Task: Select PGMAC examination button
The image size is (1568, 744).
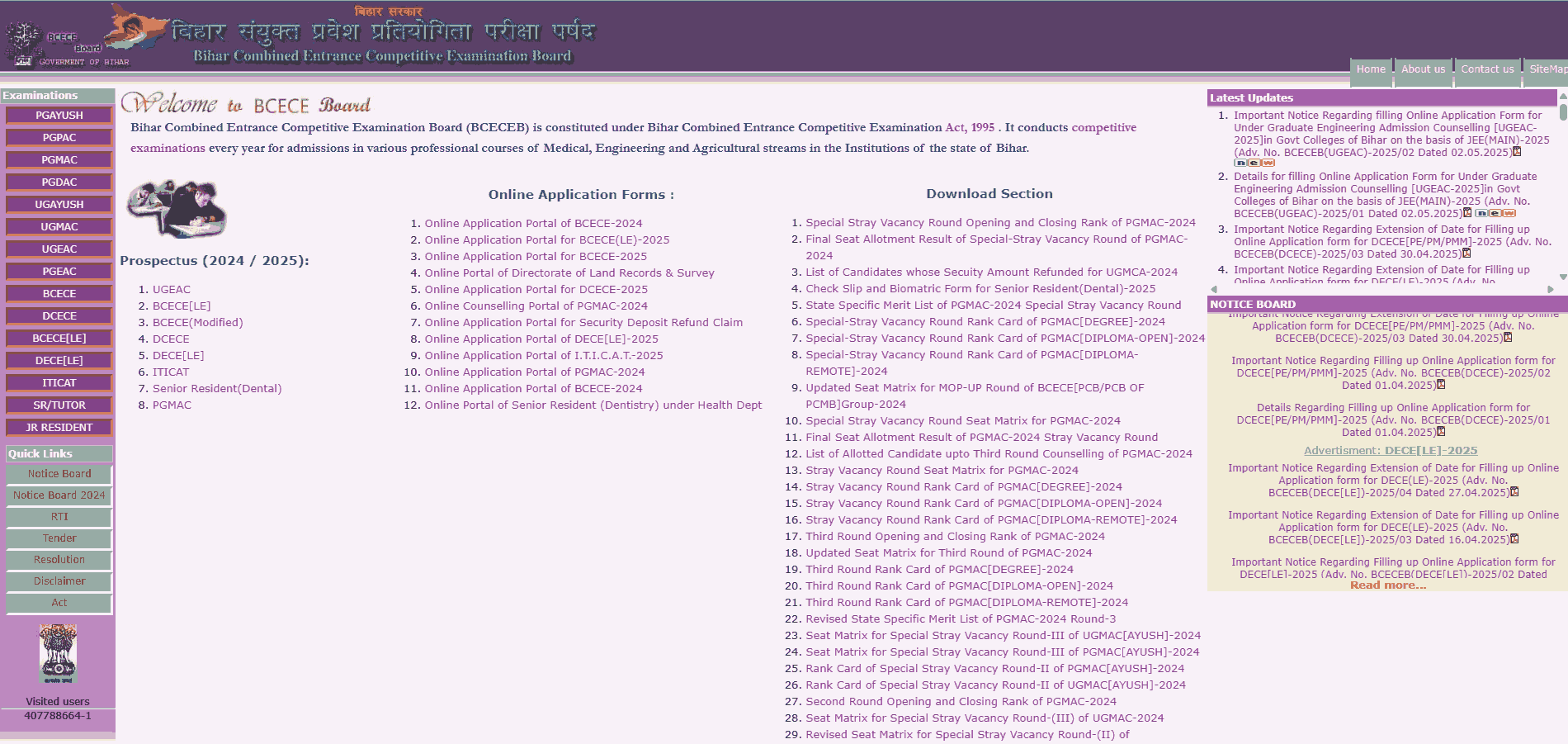Action: (59, 160)
